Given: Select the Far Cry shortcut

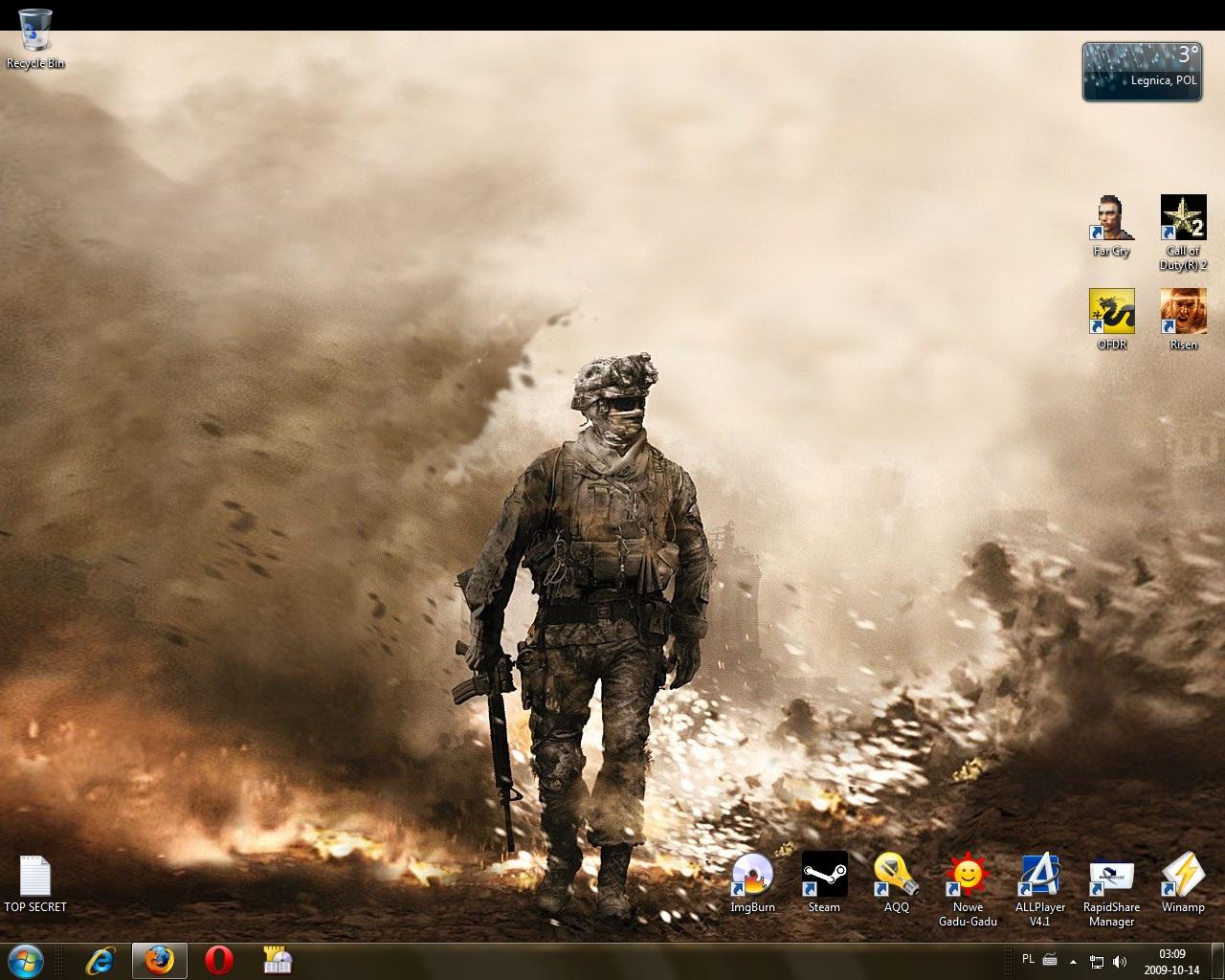Looking at the screenshot, I should coord(1112,226).
